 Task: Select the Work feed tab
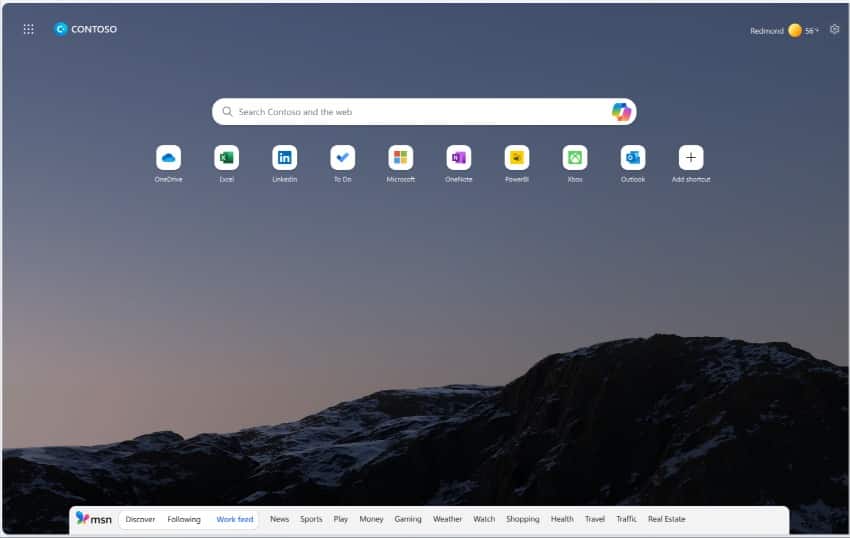(235, 520)
